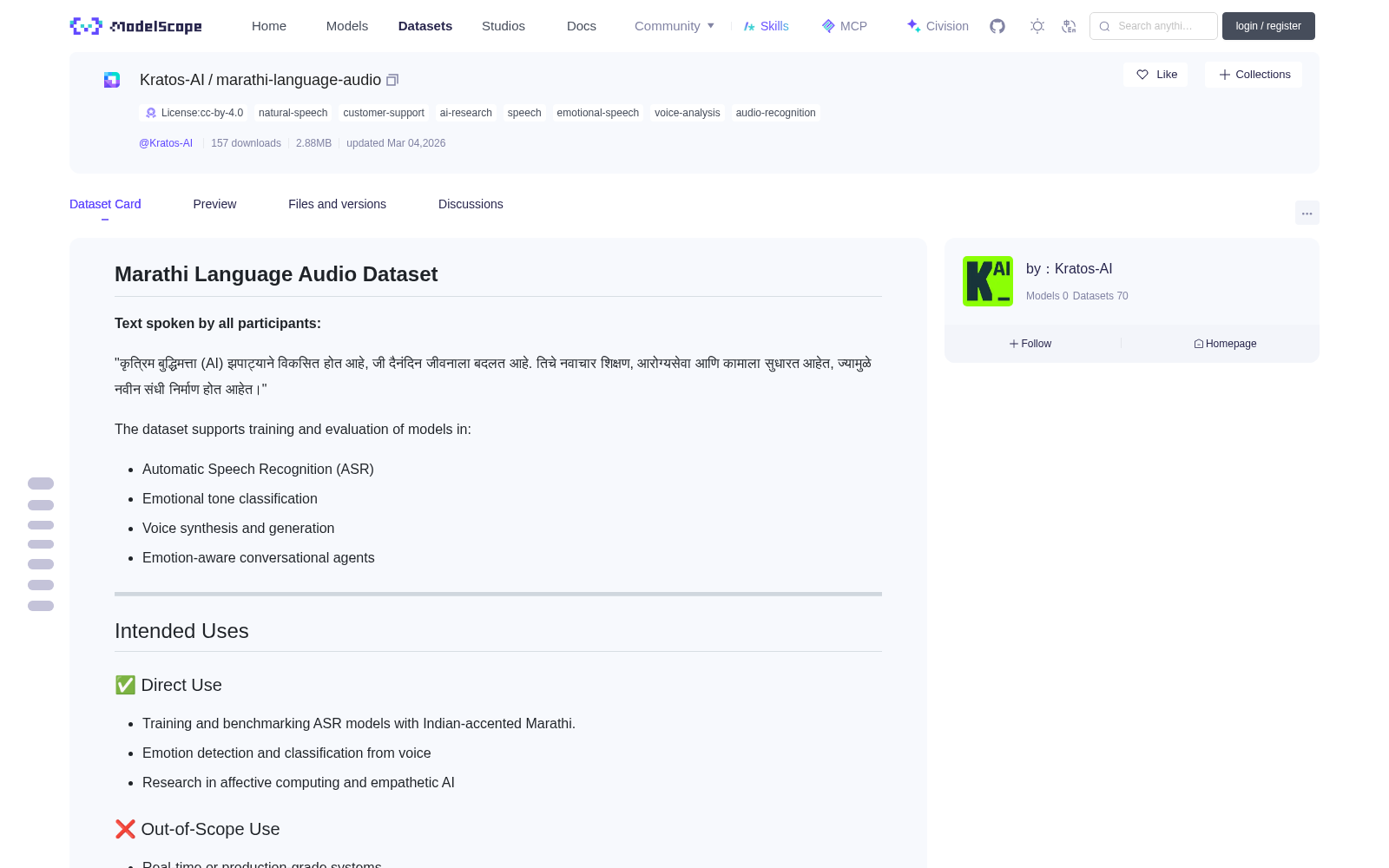Viewport: 1389px width, 868px height.
Task: Click the "by : Kratos-AI" name in sidebar
Action: pyautogui.click(x=1070, y=269)
